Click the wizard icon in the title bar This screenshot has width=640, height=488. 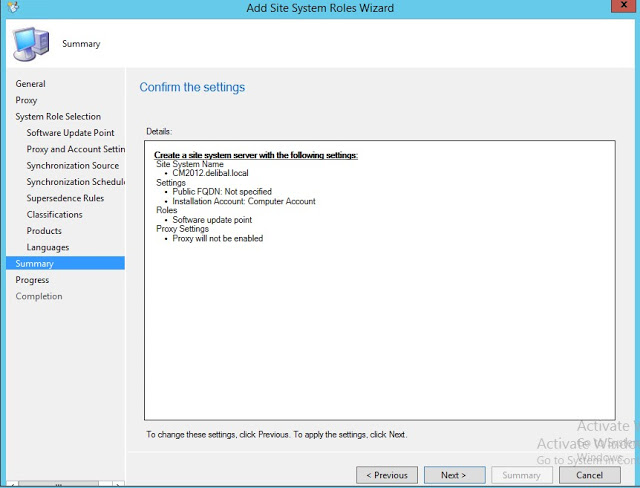pos(10,8)
